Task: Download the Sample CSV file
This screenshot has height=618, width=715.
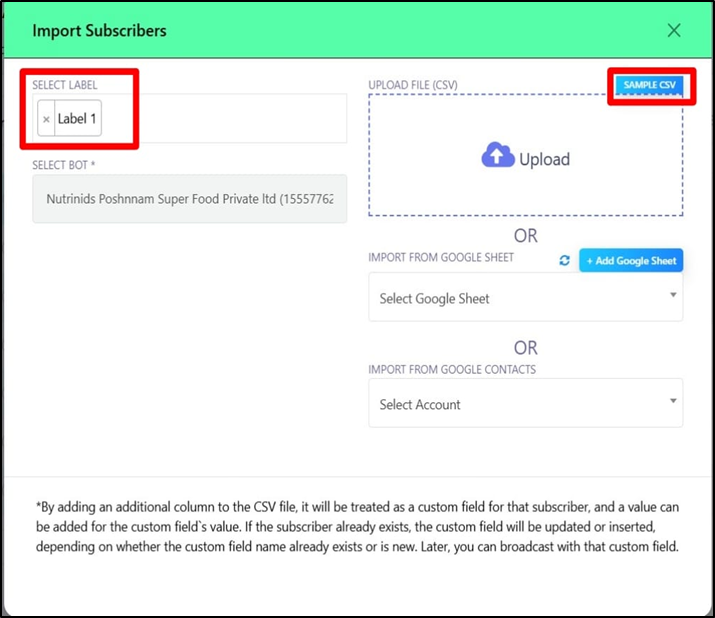Action: pyautogui.click(x=648, y=86)
